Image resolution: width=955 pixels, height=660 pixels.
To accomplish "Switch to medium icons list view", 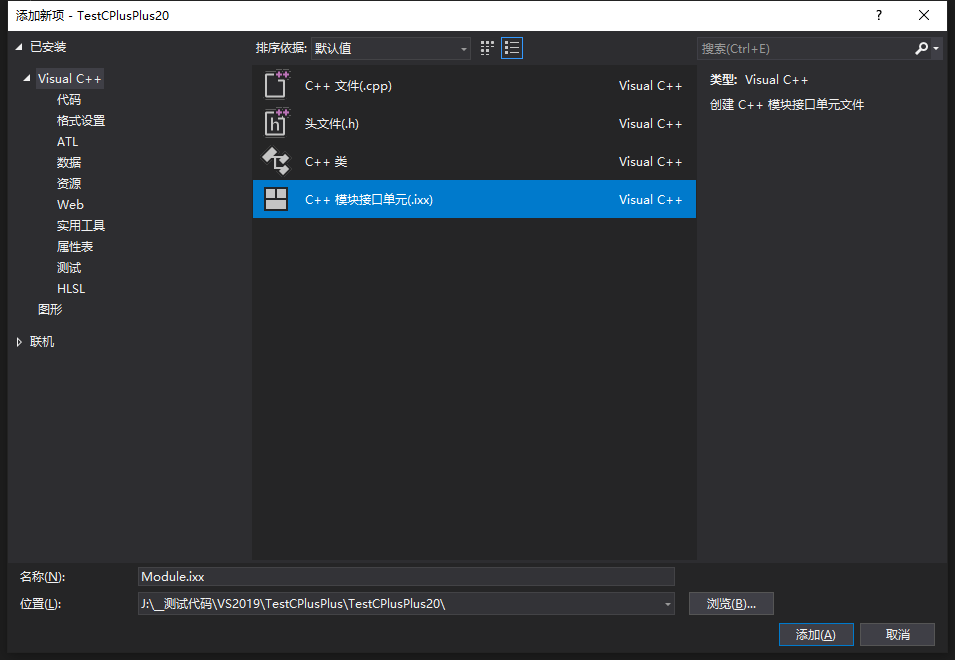I will [512, 48].
